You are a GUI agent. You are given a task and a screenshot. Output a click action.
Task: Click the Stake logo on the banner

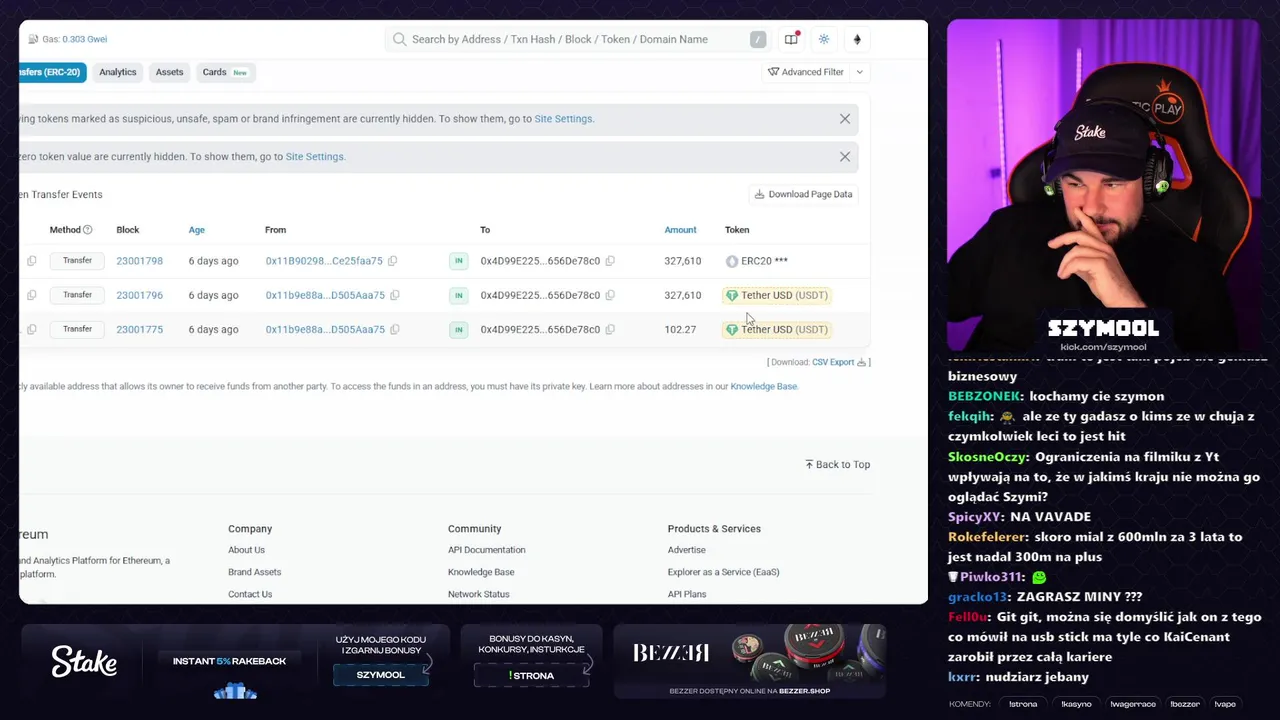point(84,661)
